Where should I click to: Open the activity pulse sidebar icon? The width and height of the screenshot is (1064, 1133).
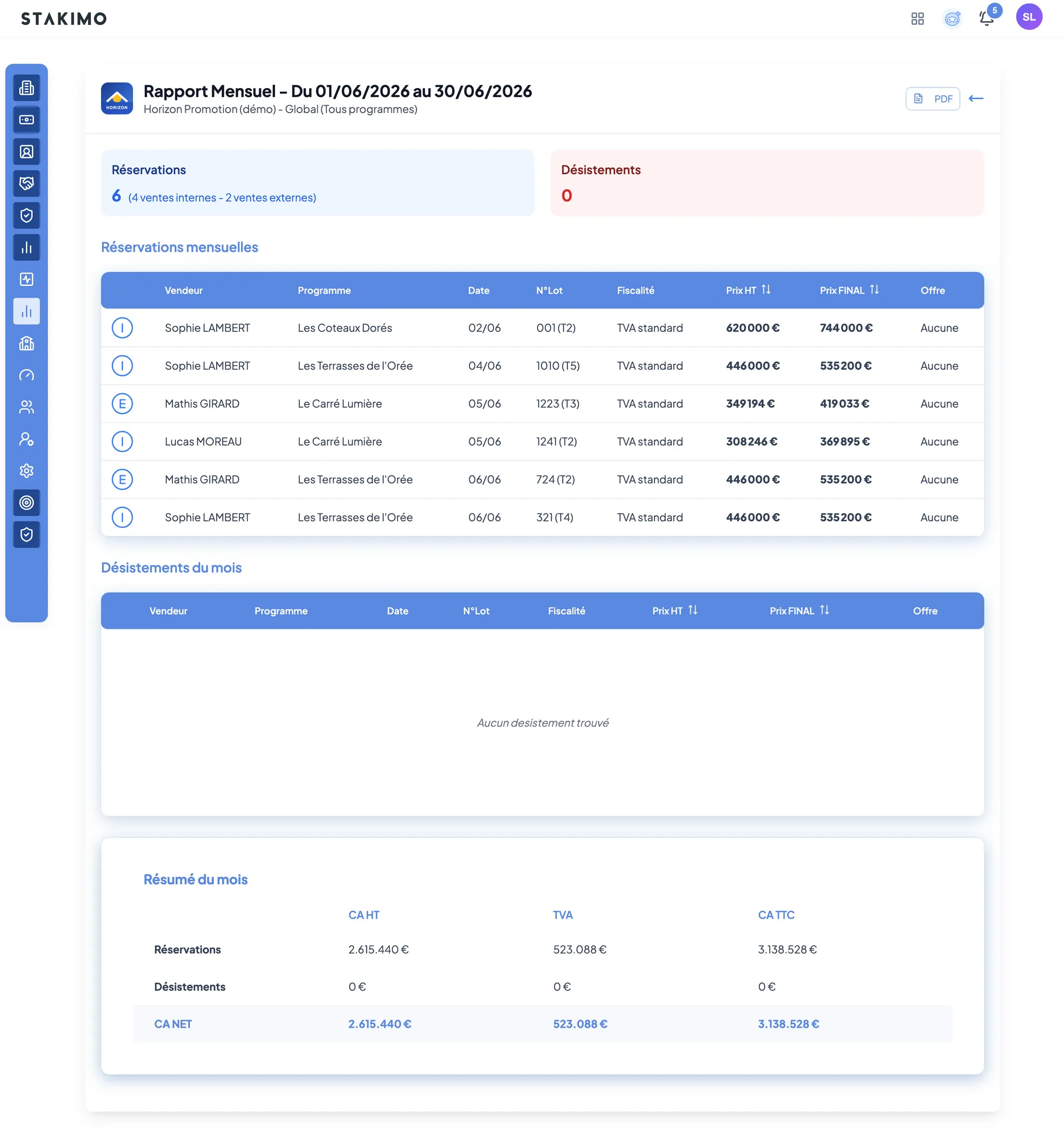click(26, 279)
